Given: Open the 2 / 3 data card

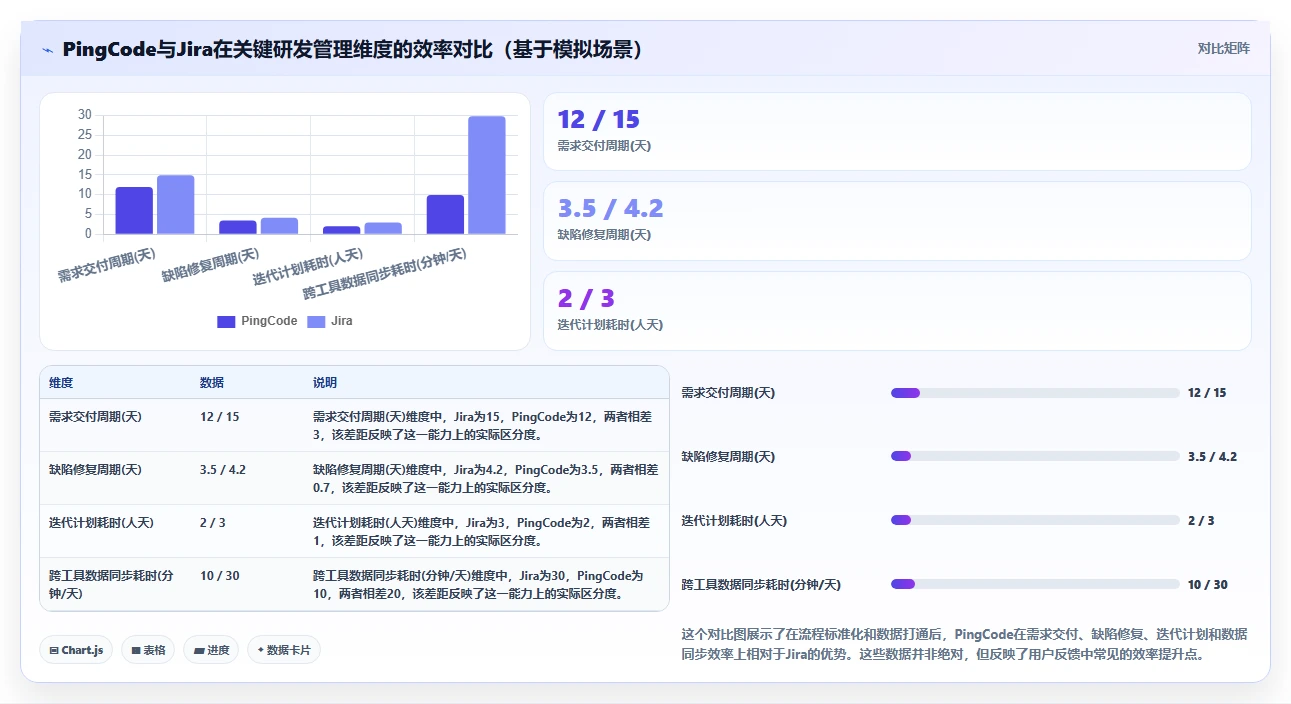Looking at the screenshot, I should (x=897, y=311).
